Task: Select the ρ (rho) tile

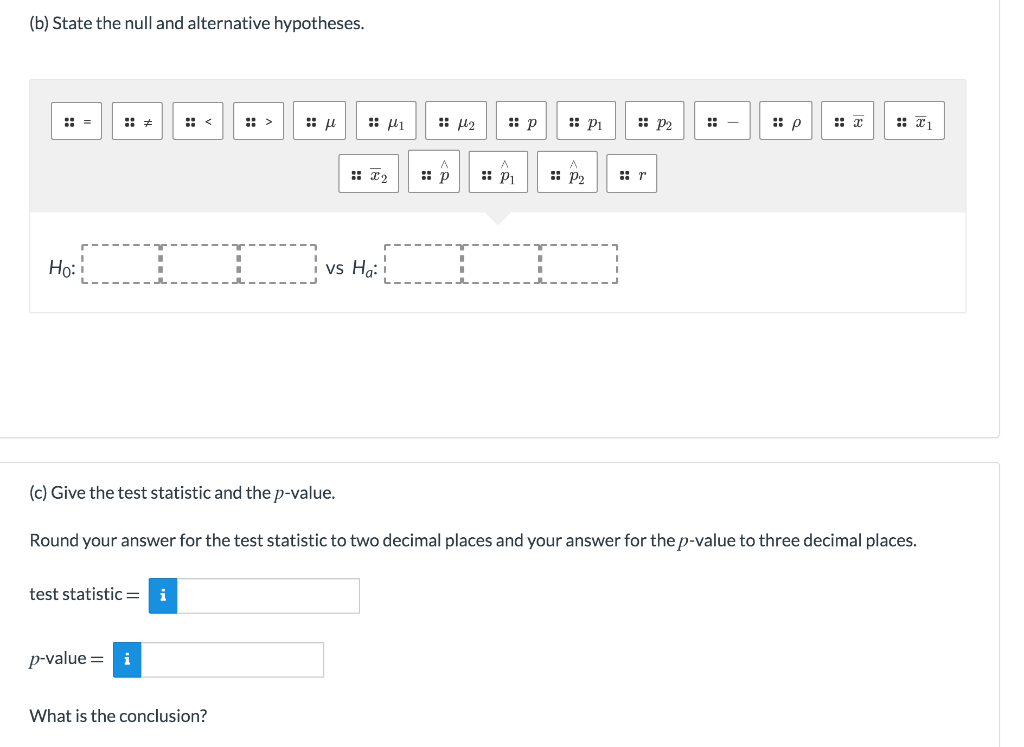Action: tap(786, 121)
